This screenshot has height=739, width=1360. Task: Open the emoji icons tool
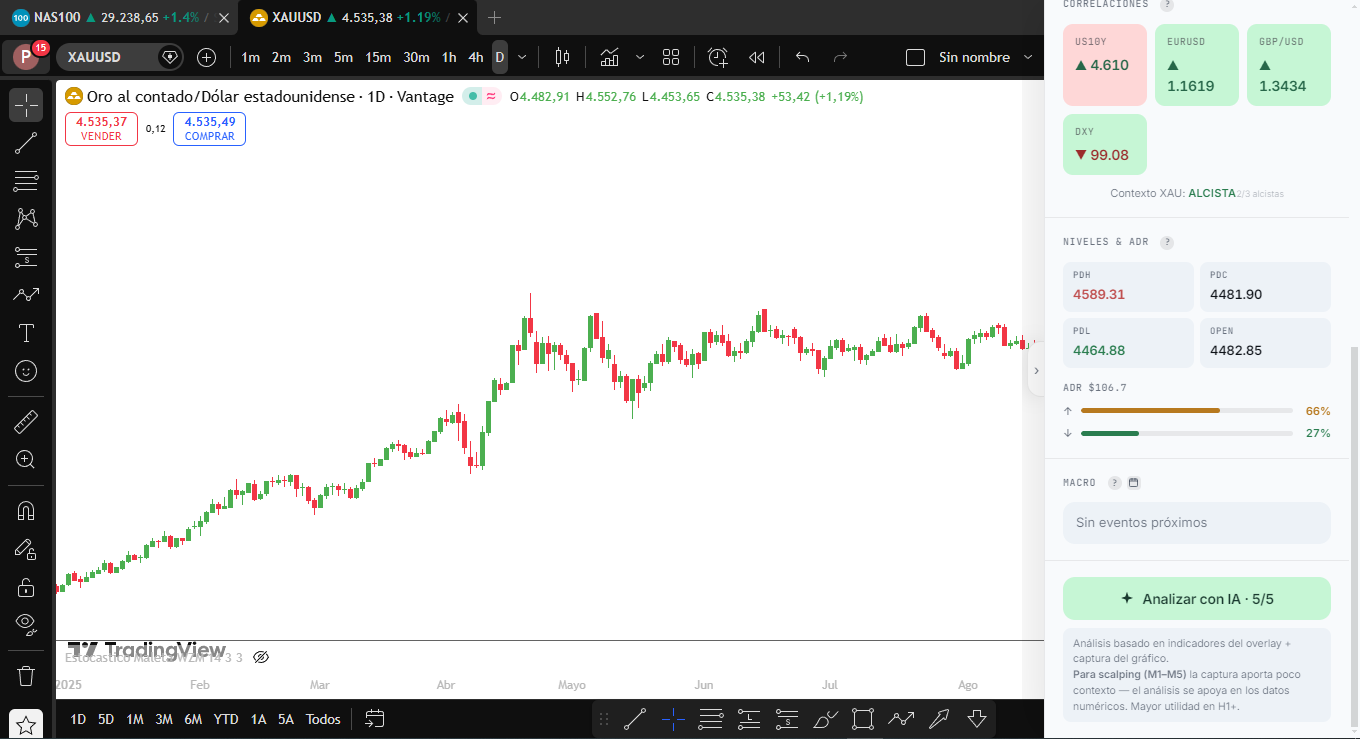(x=26, y=371)
